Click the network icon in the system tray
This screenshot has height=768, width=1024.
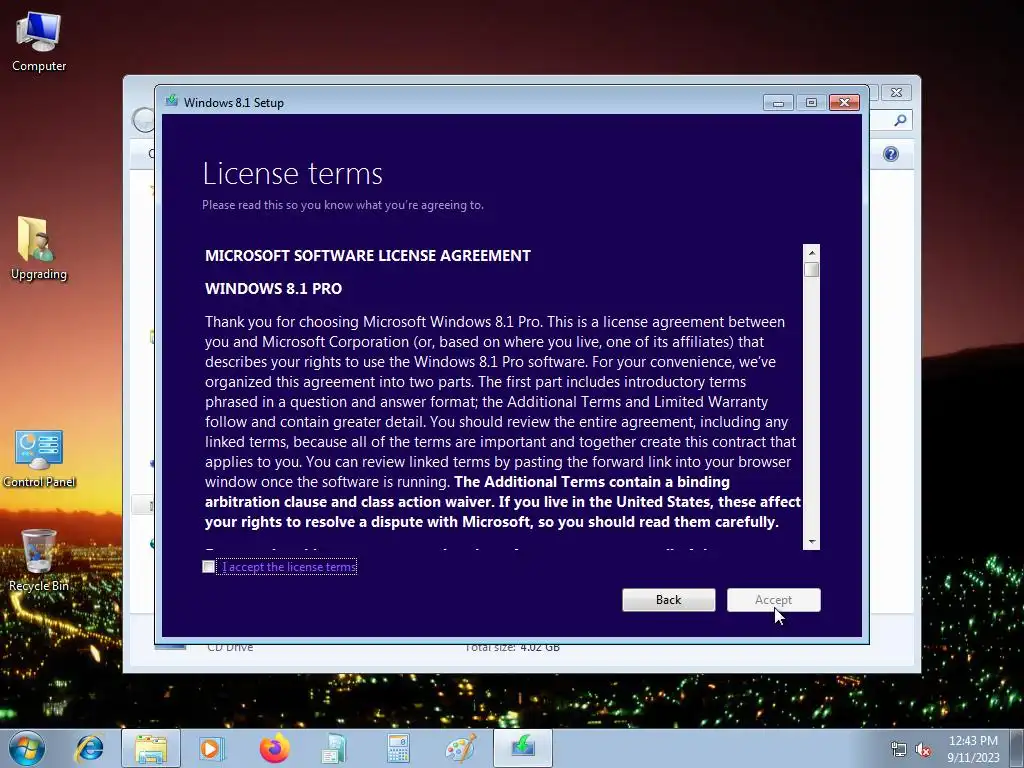pos(899,750)
